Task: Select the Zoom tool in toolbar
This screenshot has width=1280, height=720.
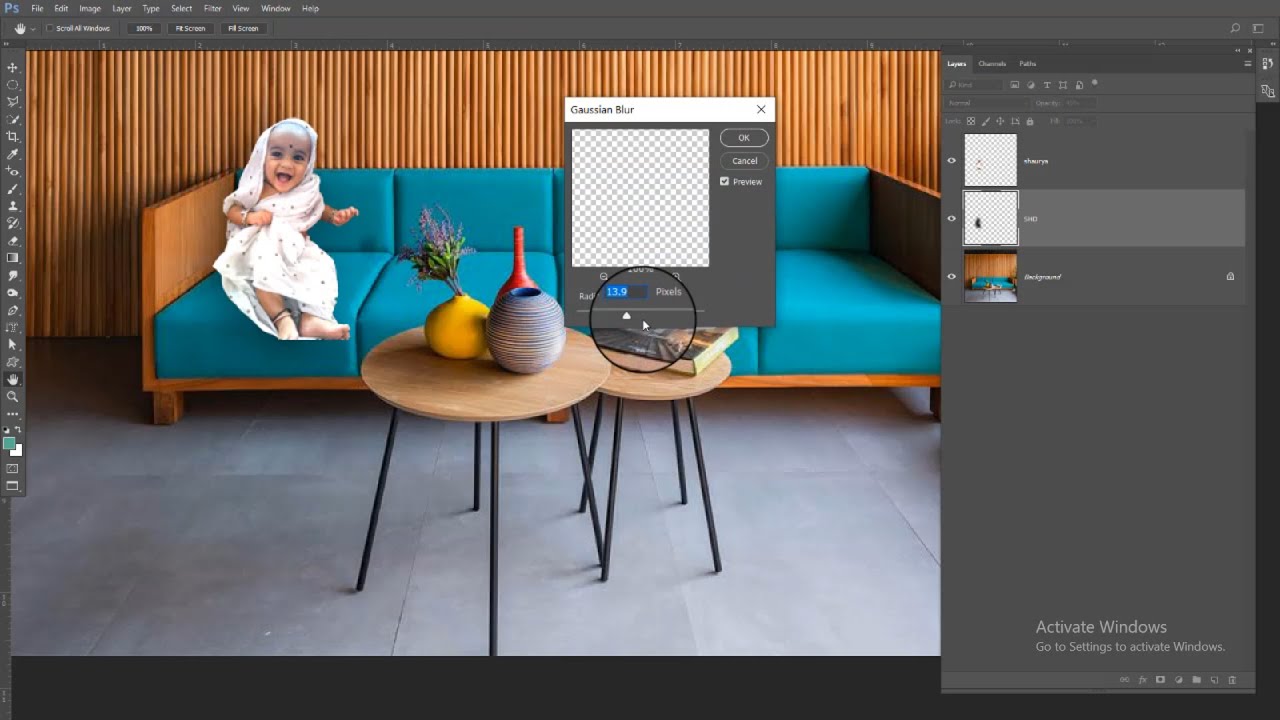Action: click(x=13, y=397)
